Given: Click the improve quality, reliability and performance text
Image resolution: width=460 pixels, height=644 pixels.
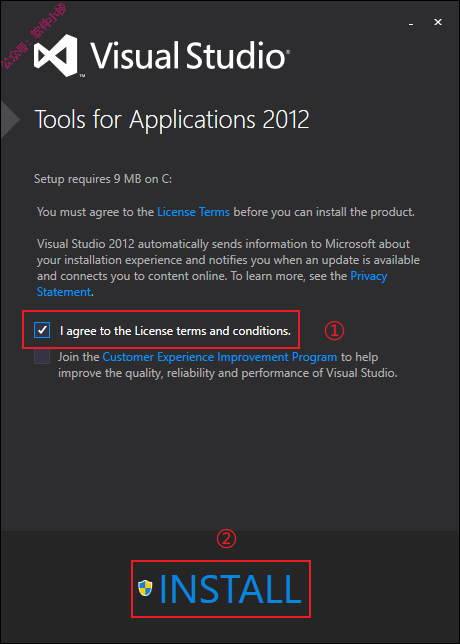Looking at the screenshot, I should click(x=228, y=374).
